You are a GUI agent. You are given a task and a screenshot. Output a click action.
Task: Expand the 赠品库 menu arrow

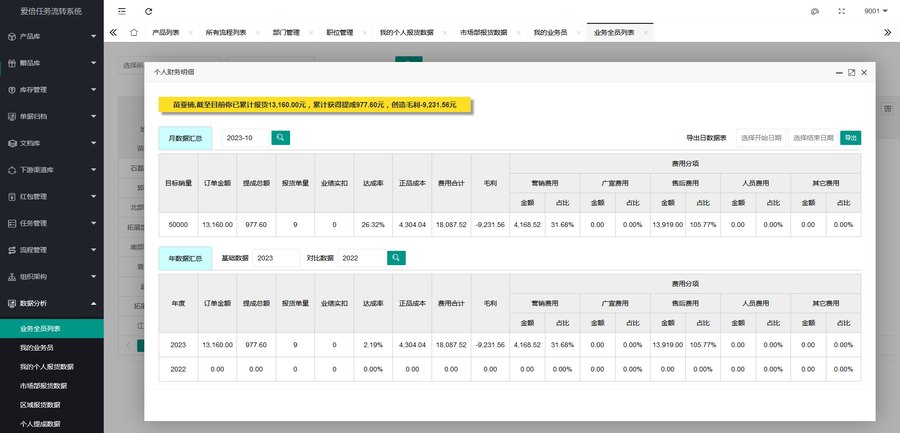pyautogui.click(x=94, y=63)
